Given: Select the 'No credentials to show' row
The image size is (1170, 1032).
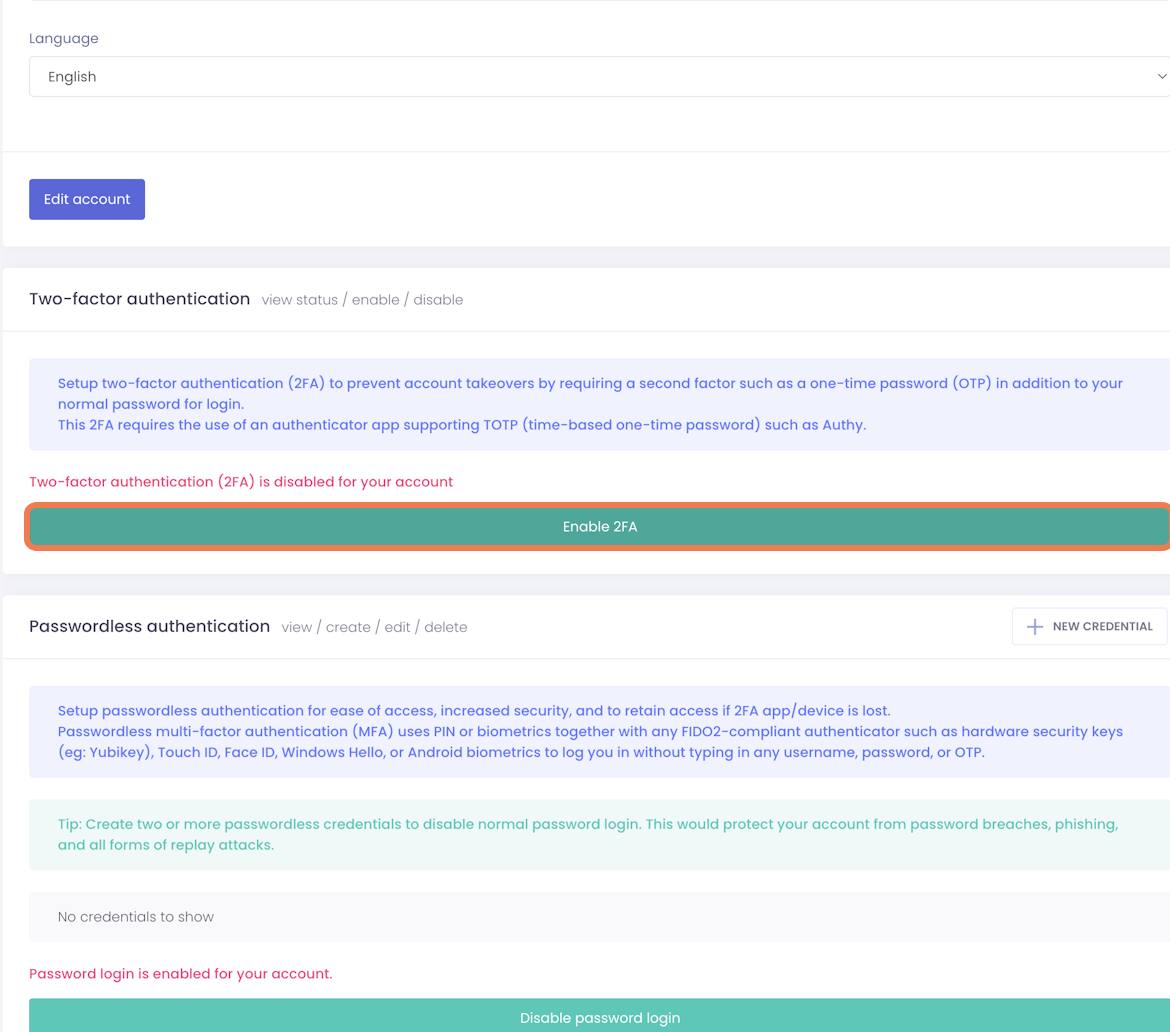Looking at the screenshot, I should (x=598, y=917).
